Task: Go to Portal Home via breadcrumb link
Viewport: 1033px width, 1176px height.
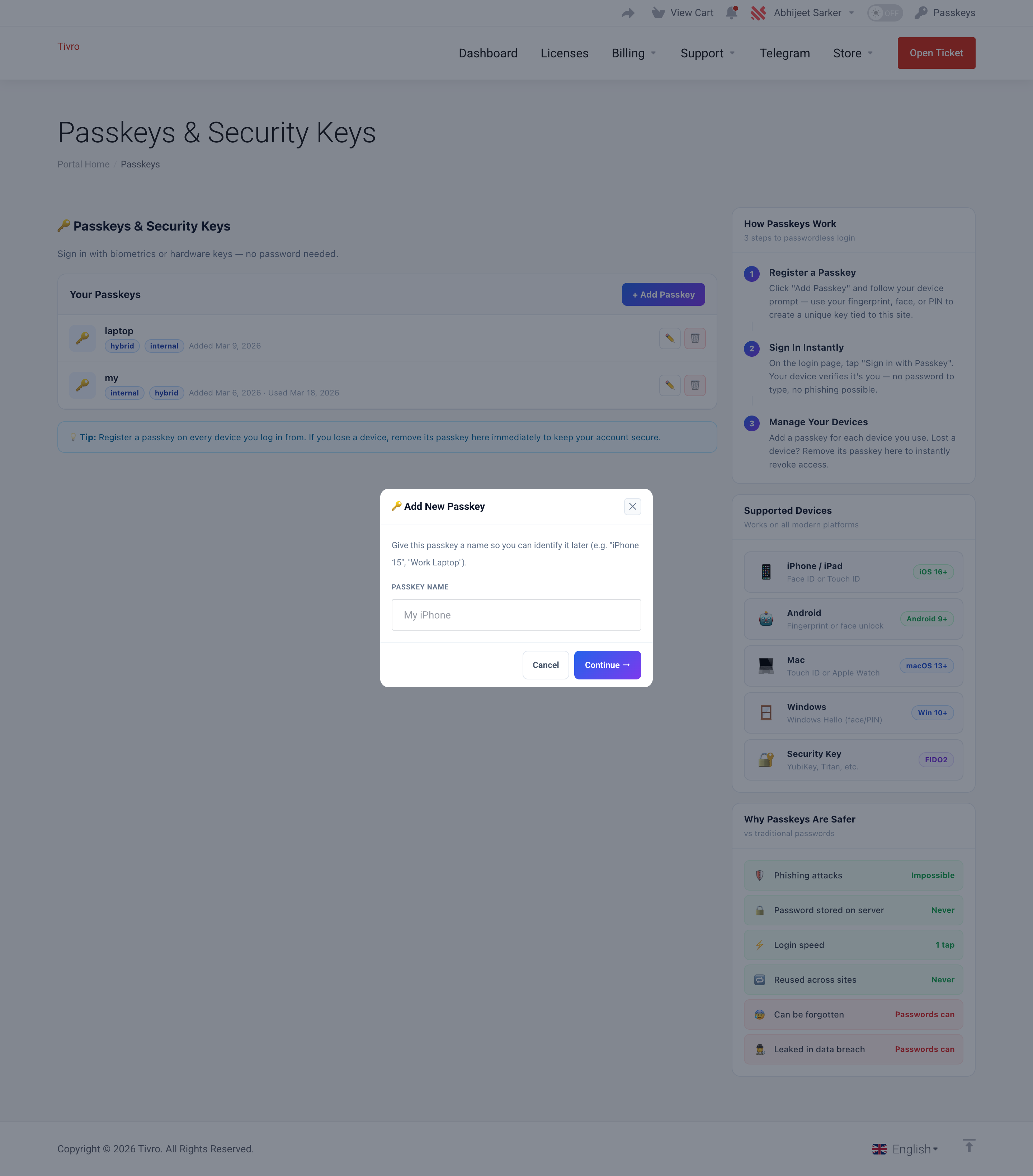Action: point(83,164)
